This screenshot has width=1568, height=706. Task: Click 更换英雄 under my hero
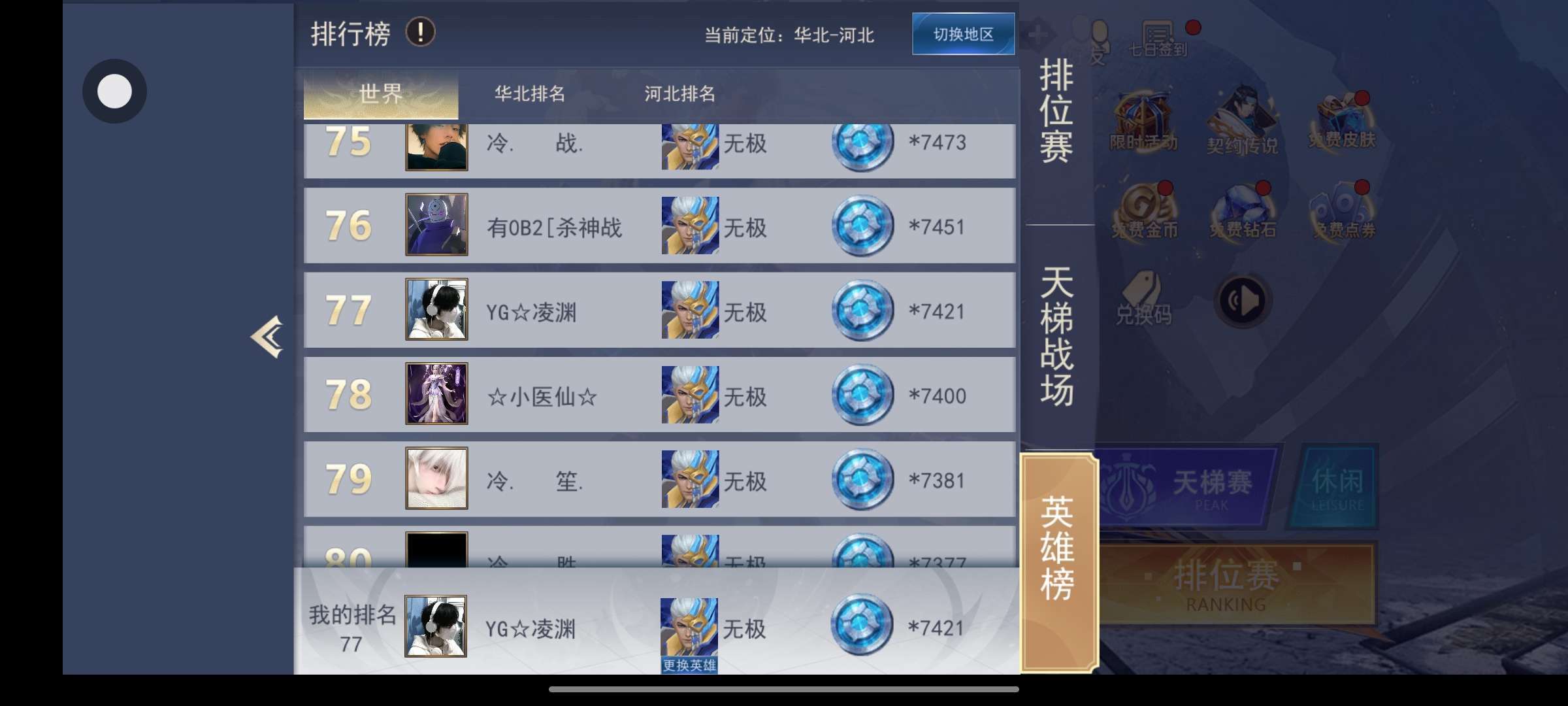pos(689,665)
